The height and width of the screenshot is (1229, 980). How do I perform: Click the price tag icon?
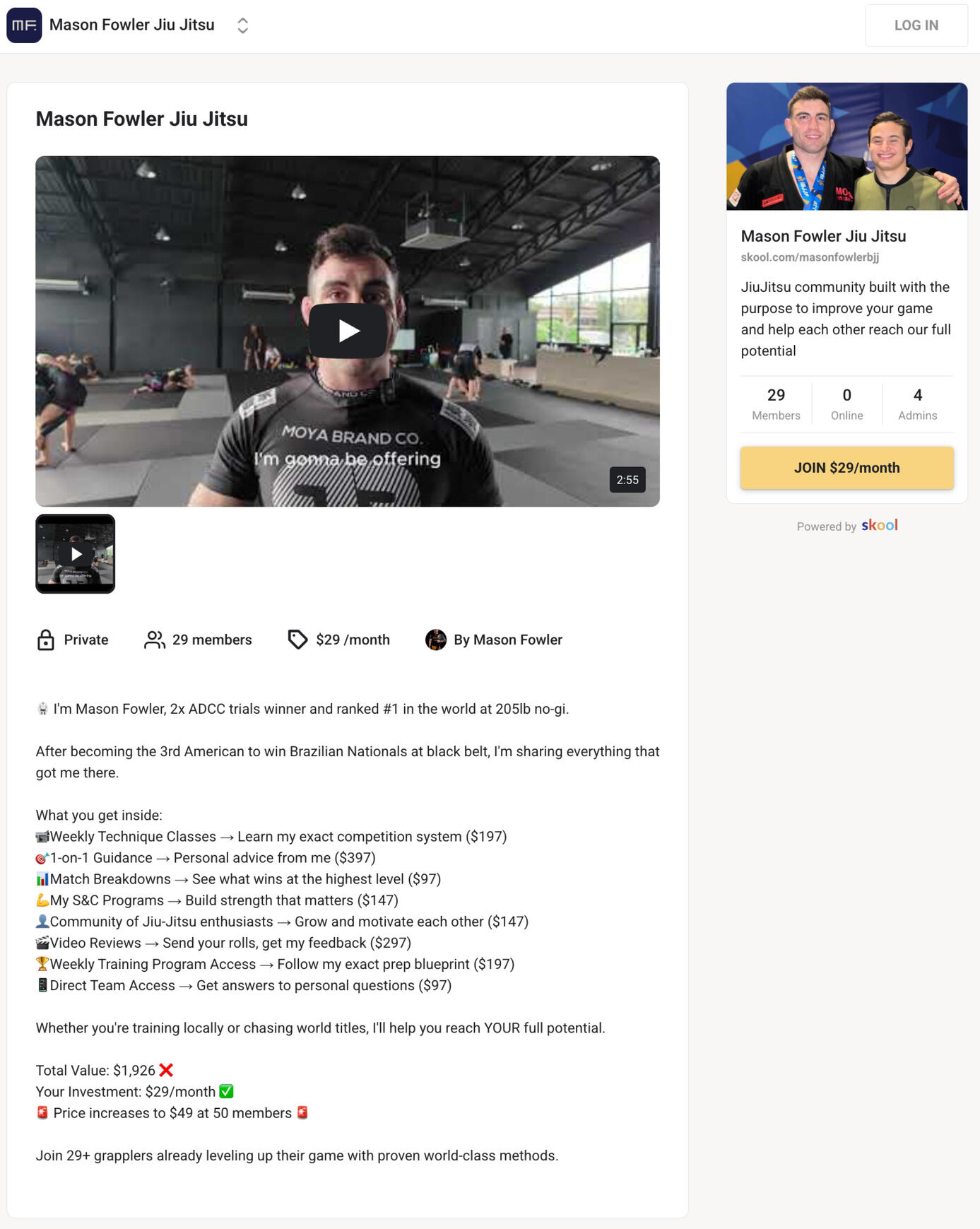coord(297,640)
